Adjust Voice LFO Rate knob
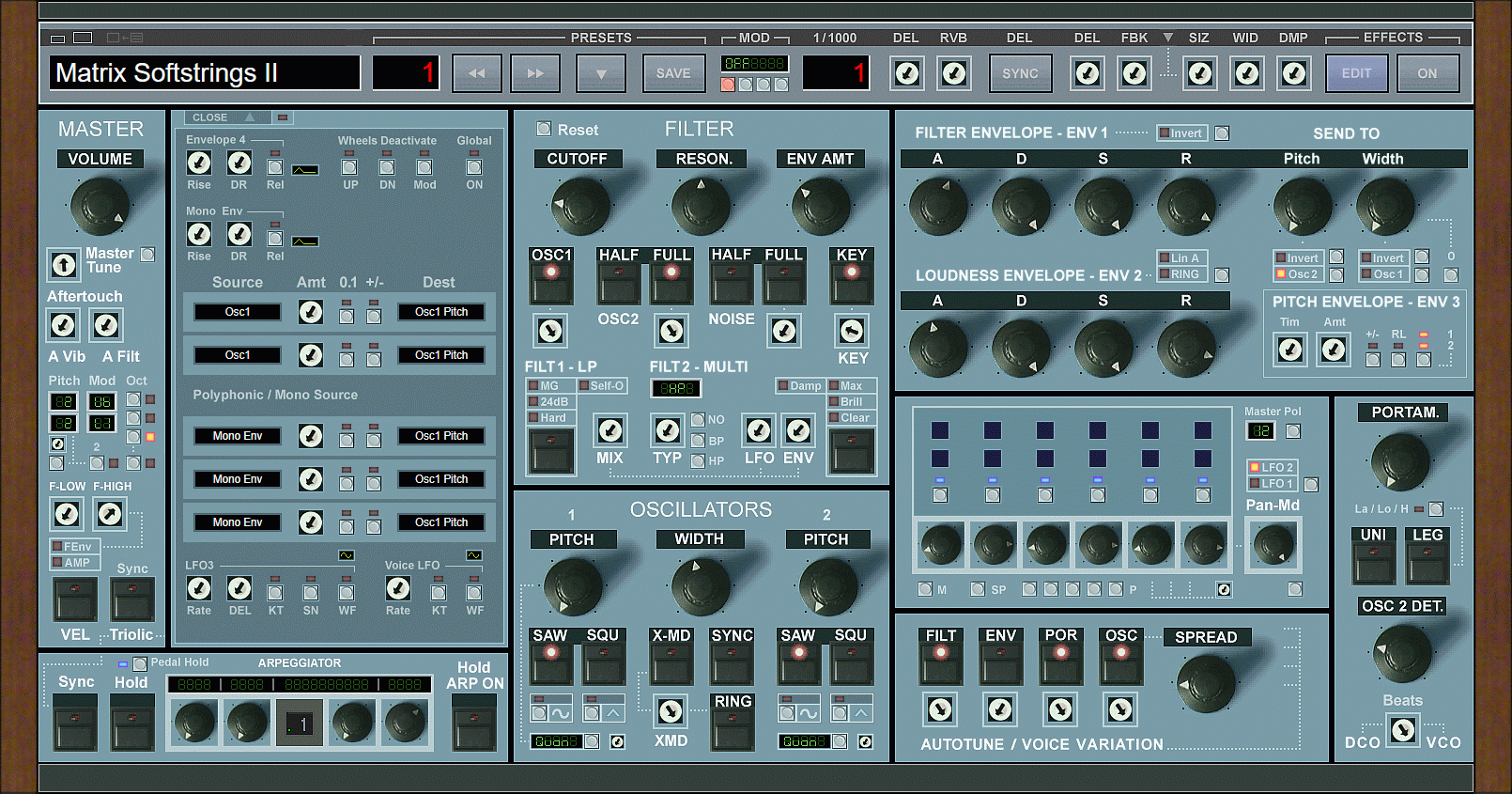1512x794 pixels. click(398, 588)
